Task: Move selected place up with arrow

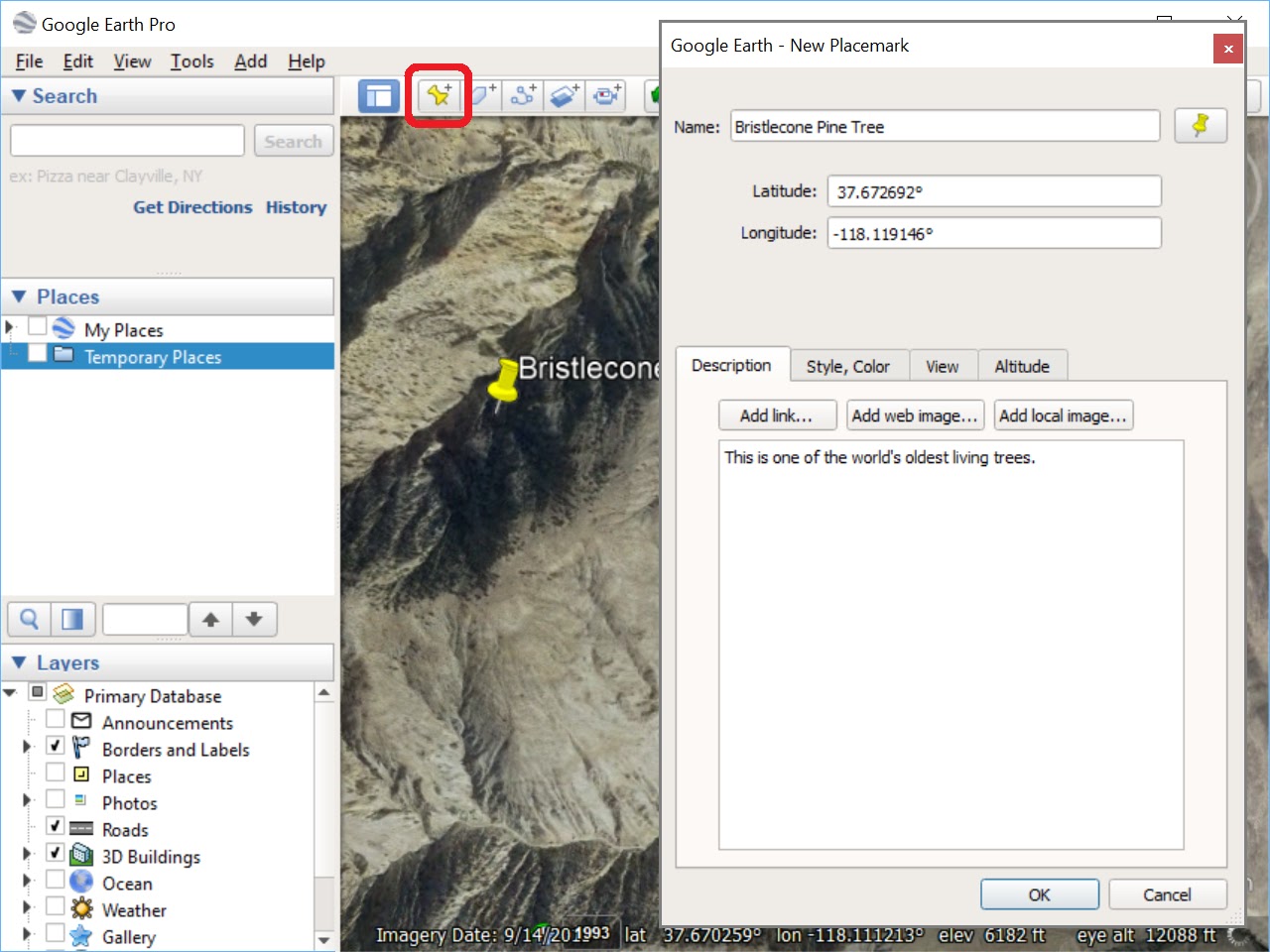Action: click(210, 620)
